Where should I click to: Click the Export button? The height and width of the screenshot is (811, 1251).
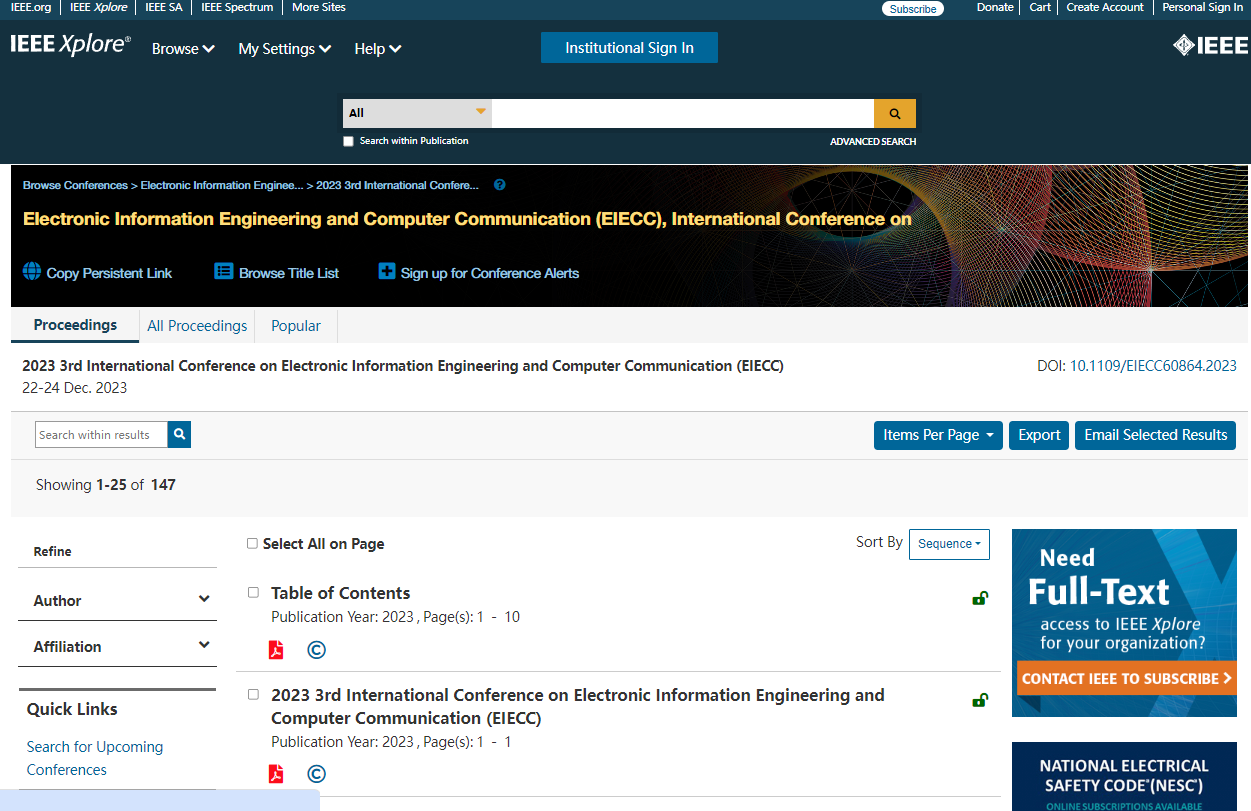point(1039,435)
